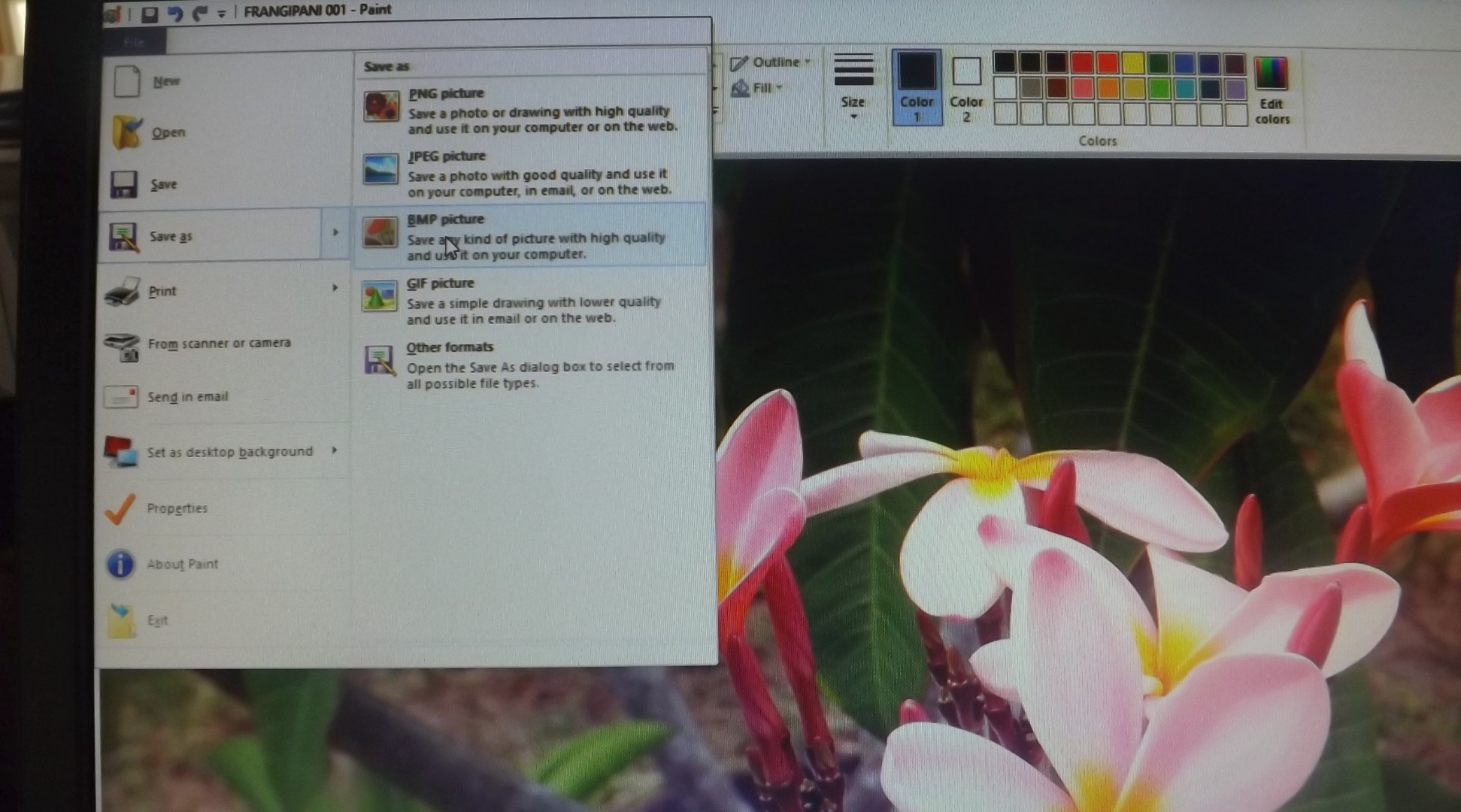Expand the Print submenu arrow
This screenshot has height=812, width=1461.
[335, 288]
